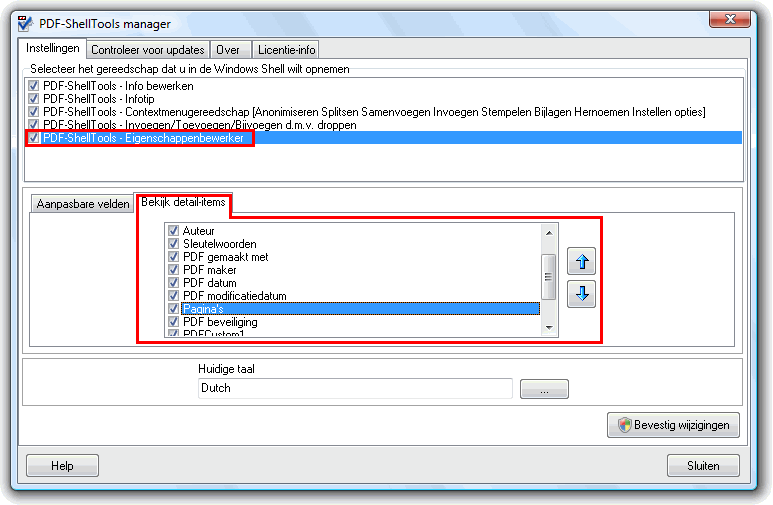Toggle the PDF-ShellTools - Info bewerken checkbox

click(x=34, y=86)
